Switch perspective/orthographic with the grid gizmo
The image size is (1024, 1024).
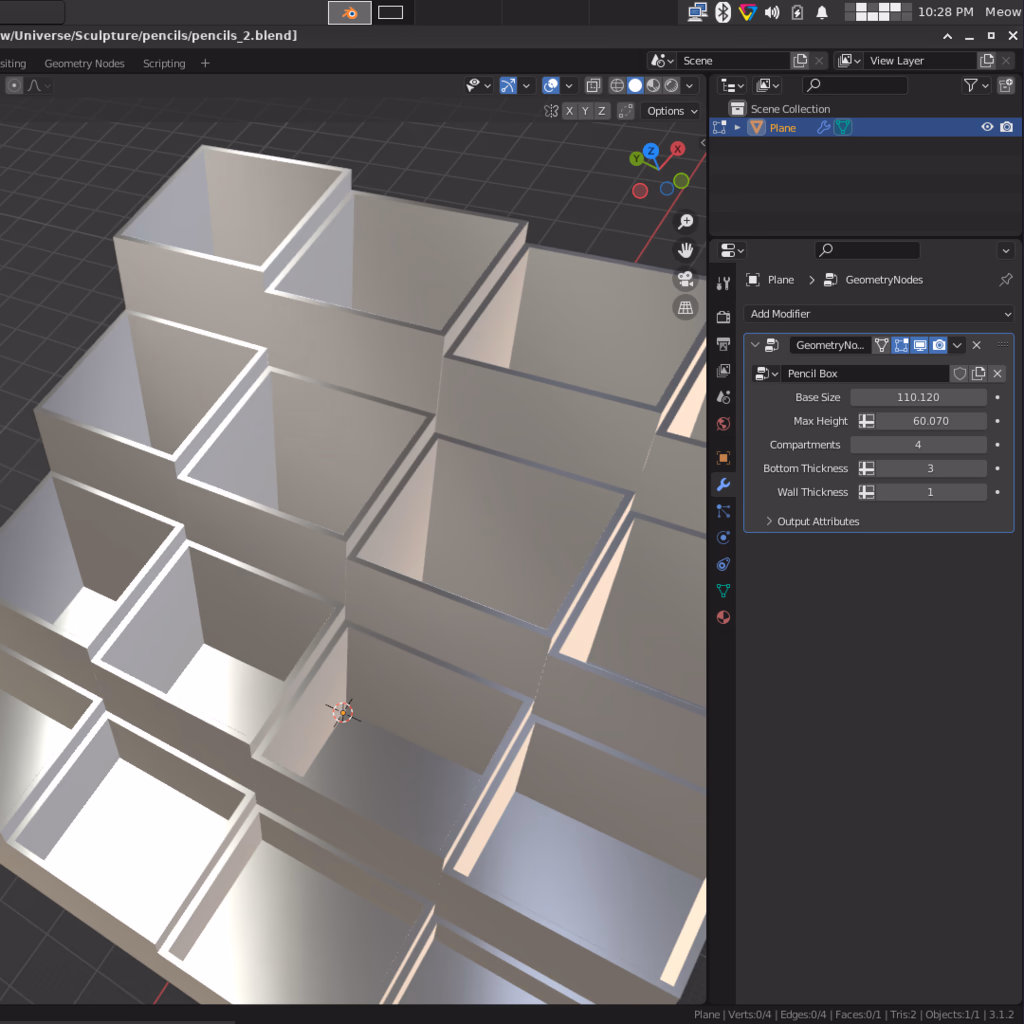(x=686, y=308)
